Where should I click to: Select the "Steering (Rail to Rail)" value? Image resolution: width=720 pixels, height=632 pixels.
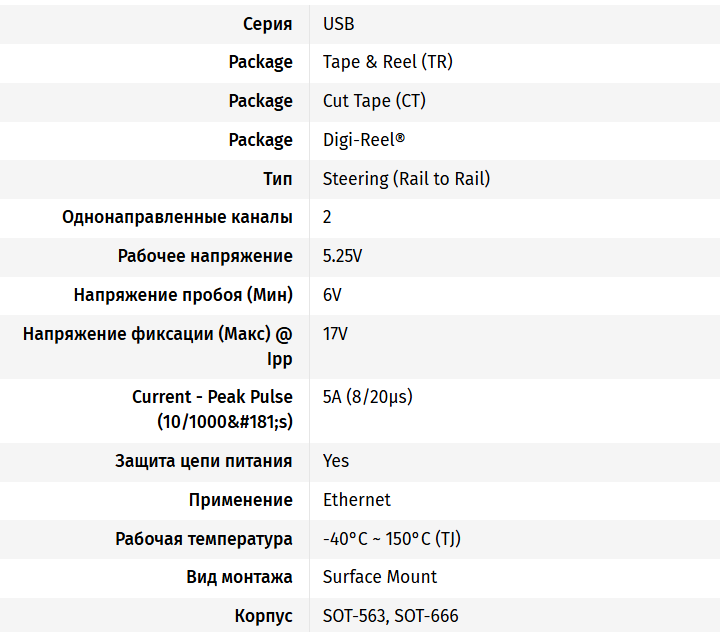tap(406, 179)
